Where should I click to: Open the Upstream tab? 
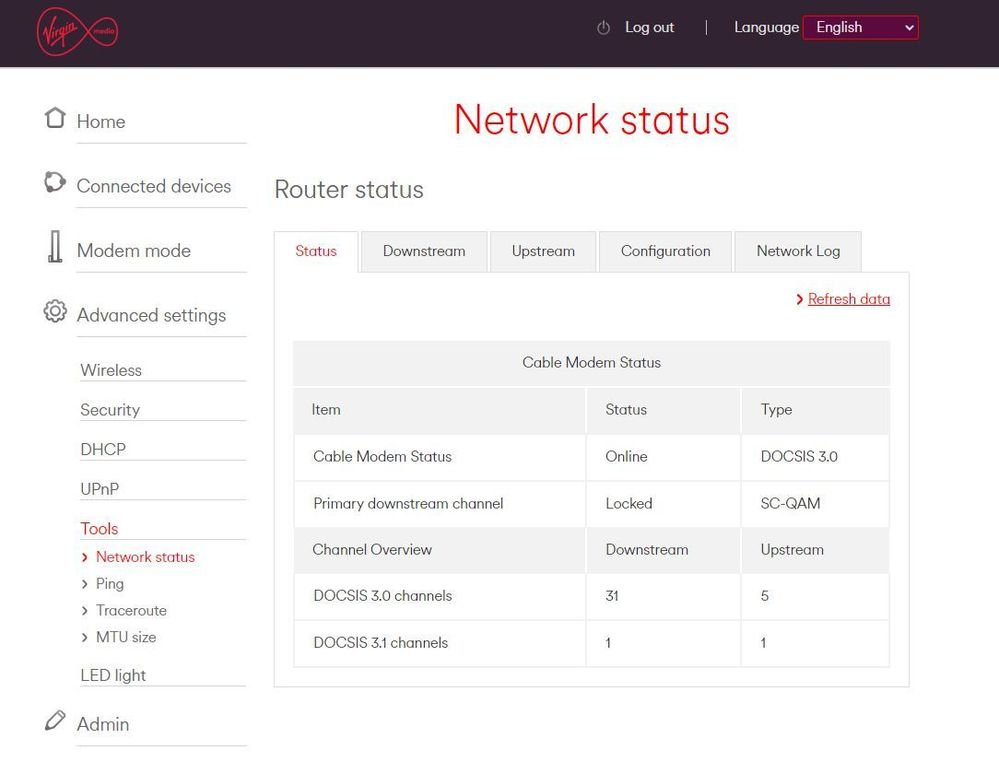[543, 251]
